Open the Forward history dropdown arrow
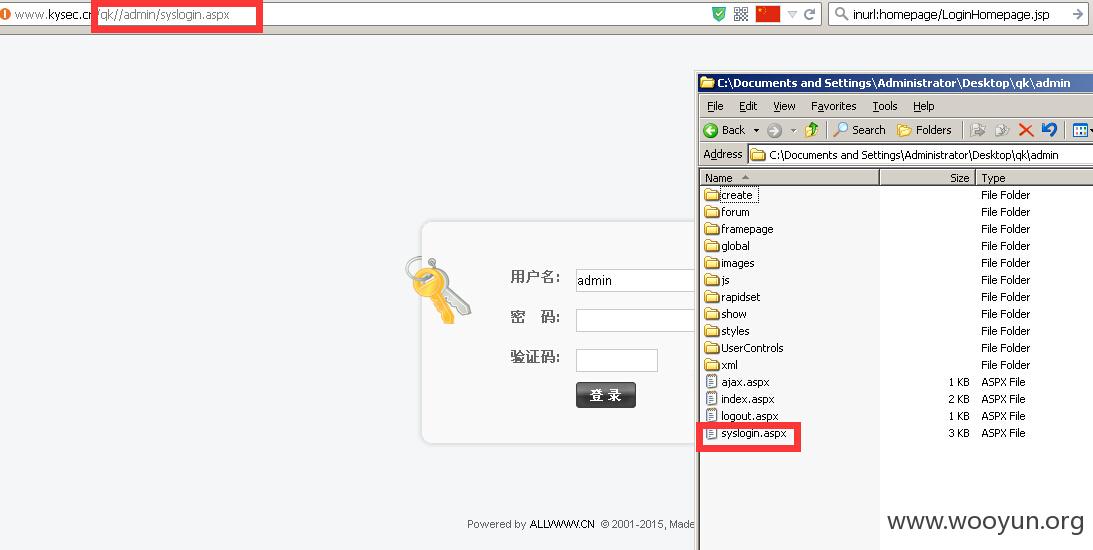The width and height of the screenshot is (1093, 550). 793,130
